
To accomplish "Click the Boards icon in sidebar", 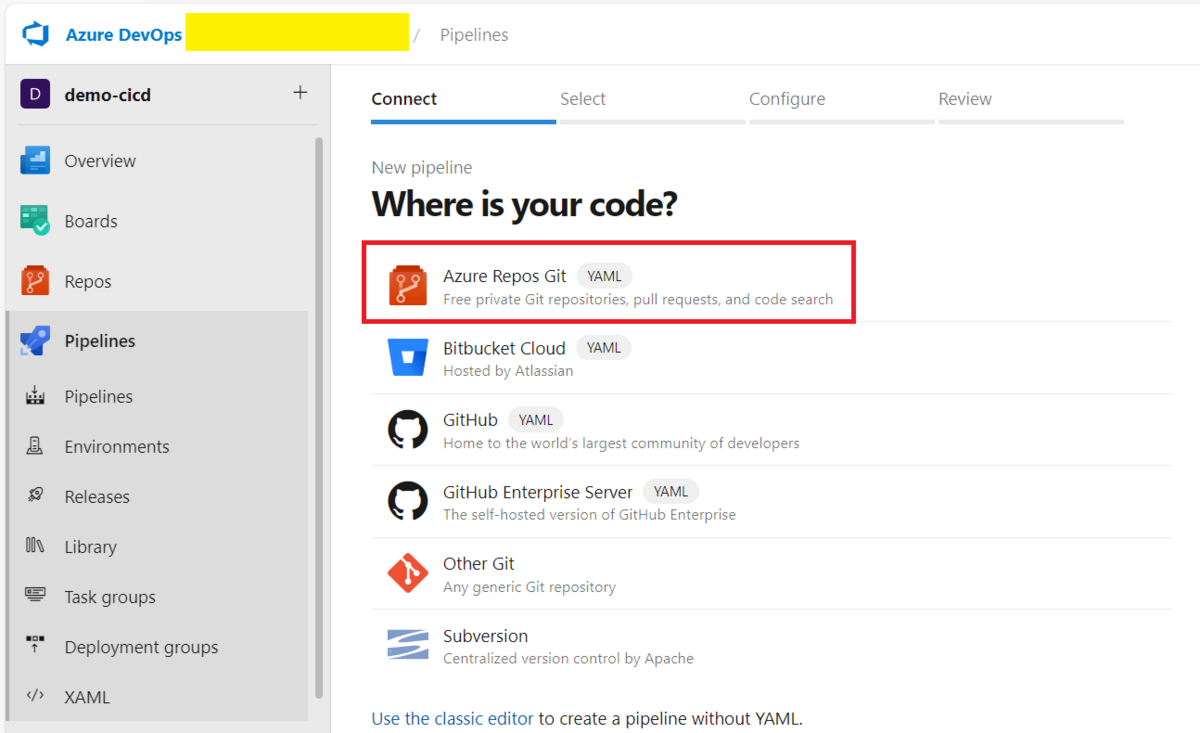I will click(35, 221).
